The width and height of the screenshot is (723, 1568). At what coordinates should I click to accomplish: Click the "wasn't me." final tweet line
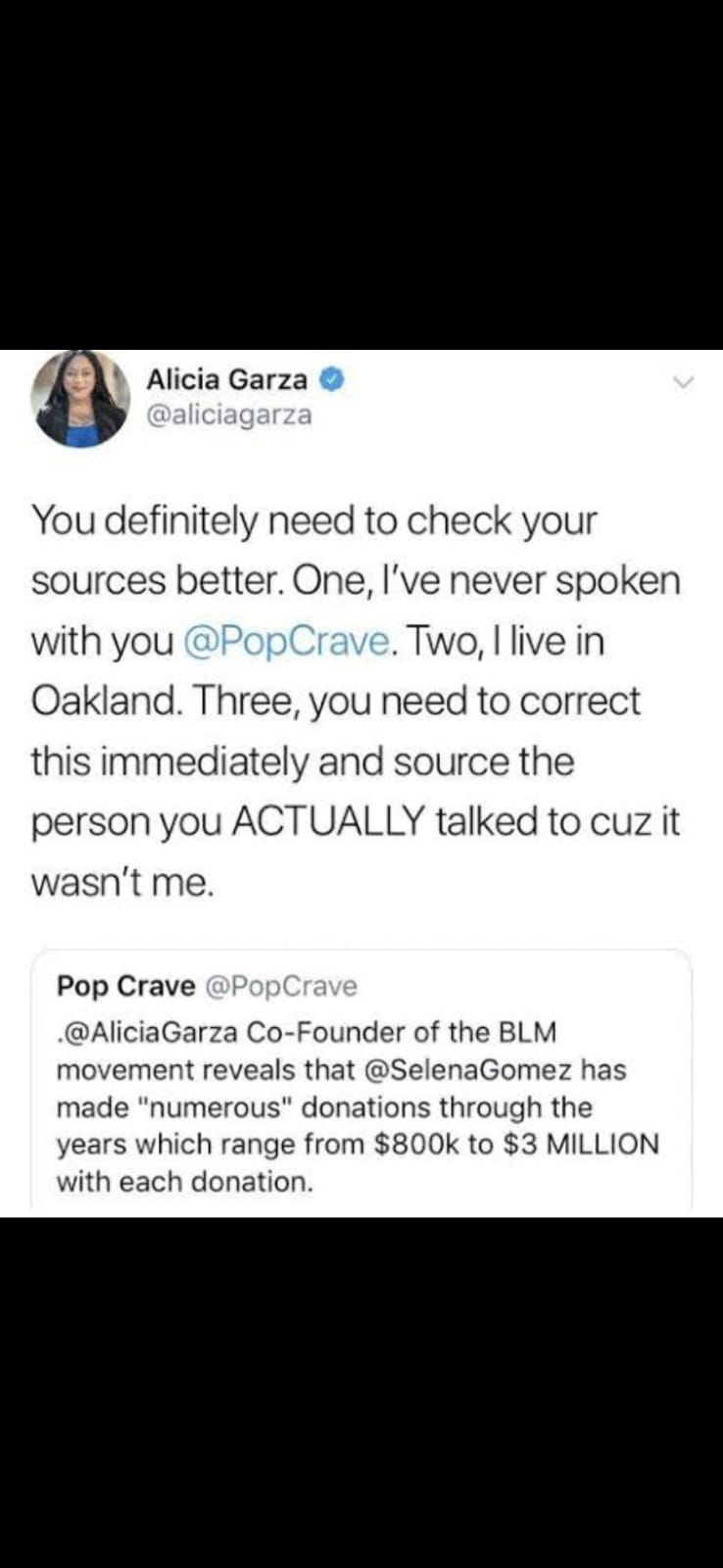pyautogui.click(x=121, y=882)
